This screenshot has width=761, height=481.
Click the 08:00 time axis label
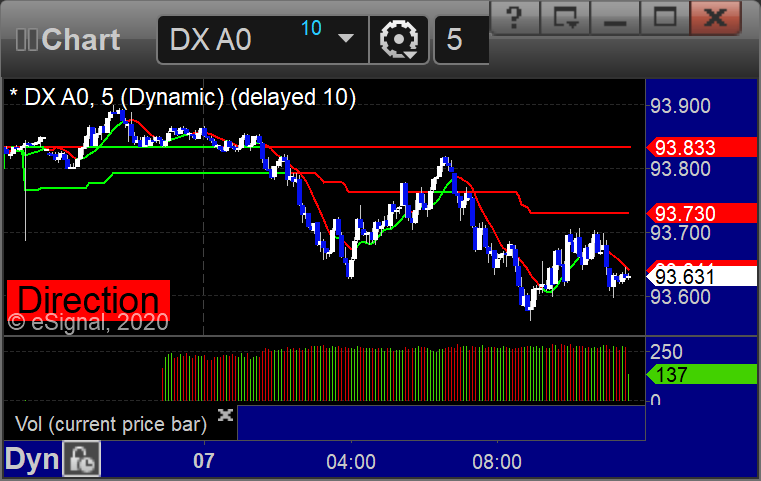point(497,462)
